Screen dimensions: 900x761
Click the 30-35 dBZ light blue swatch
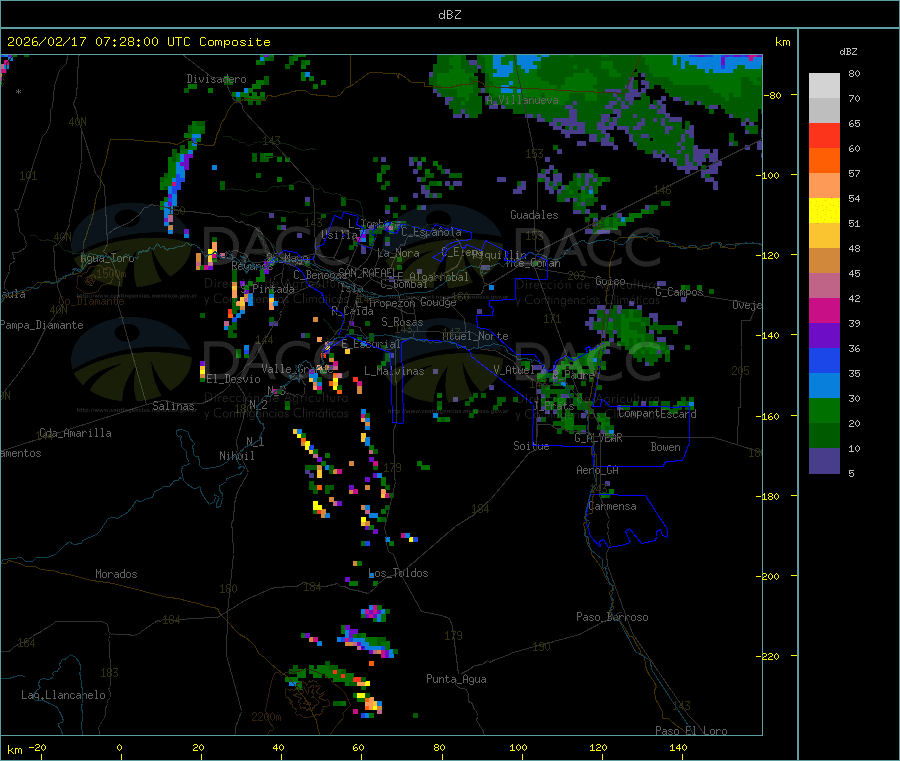824,386
